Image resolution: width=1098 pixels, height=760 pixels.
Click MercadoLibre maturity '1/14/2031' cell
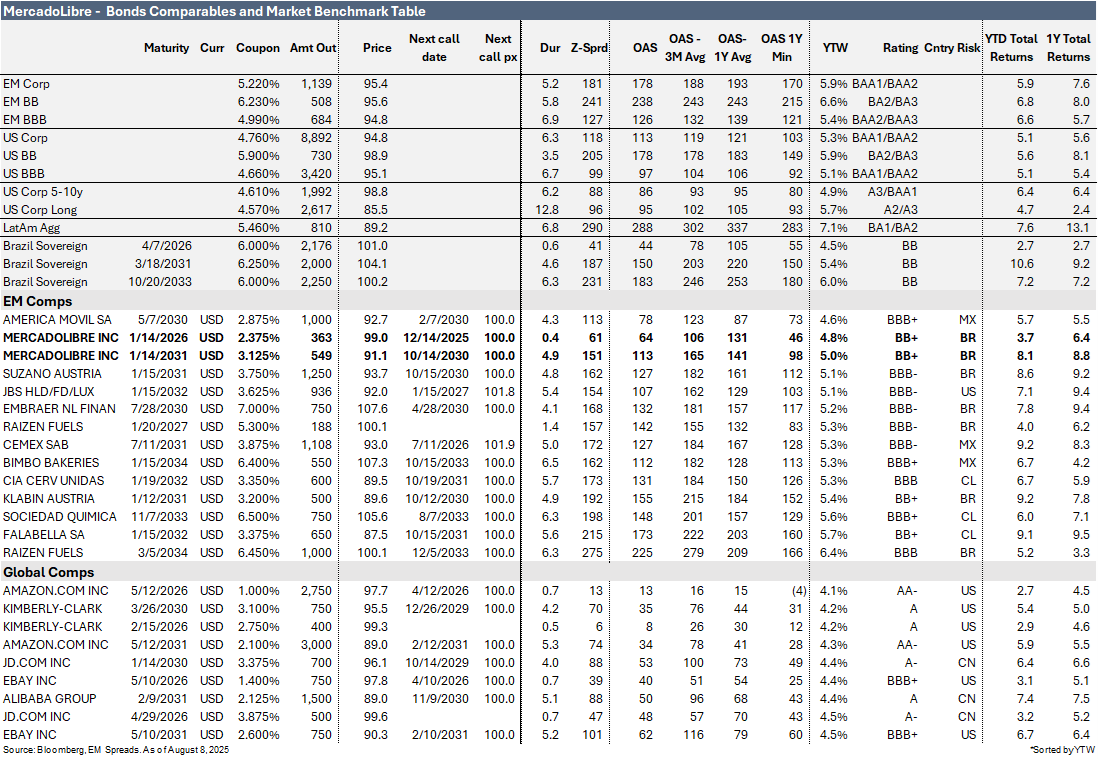(x=158, y=356)
